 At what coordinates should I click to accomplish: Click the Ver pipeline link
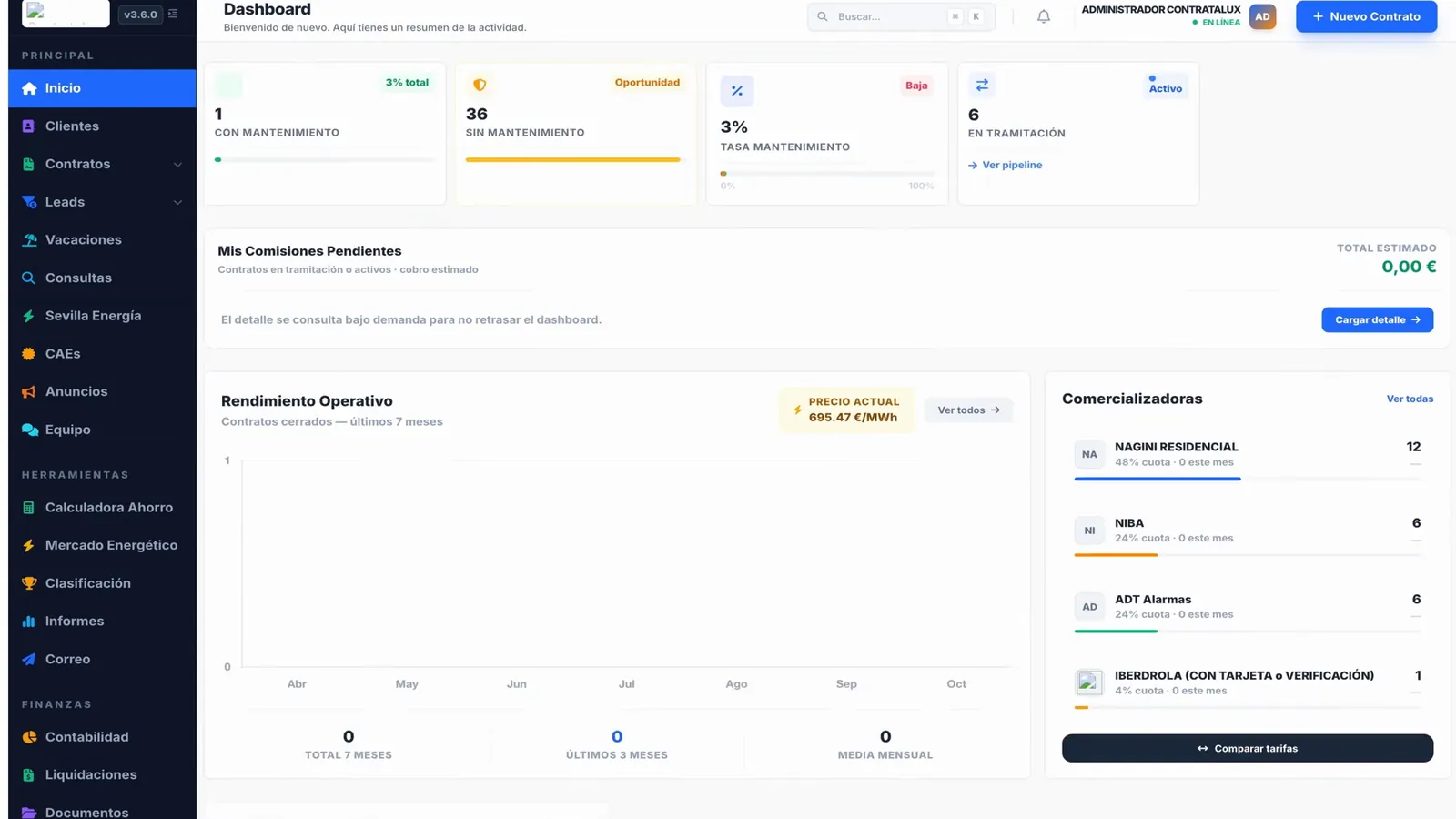1006,165
